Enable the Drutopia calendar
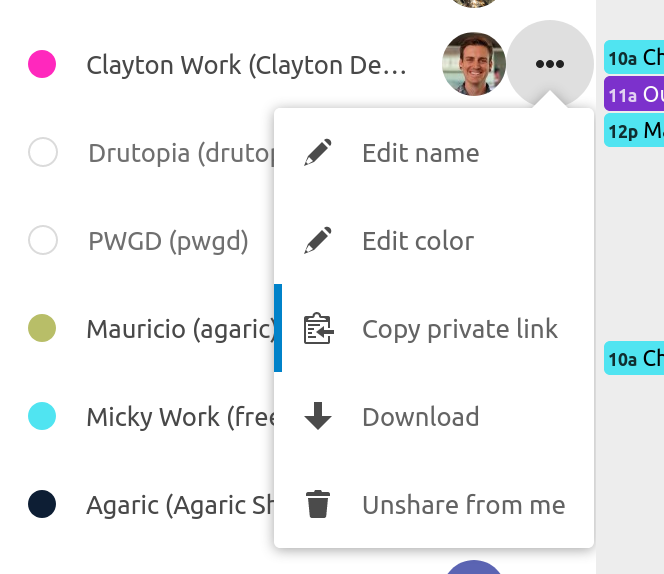The height and width of the screenshot is (574, 664). pyautogui.click(x=43, y=153)
